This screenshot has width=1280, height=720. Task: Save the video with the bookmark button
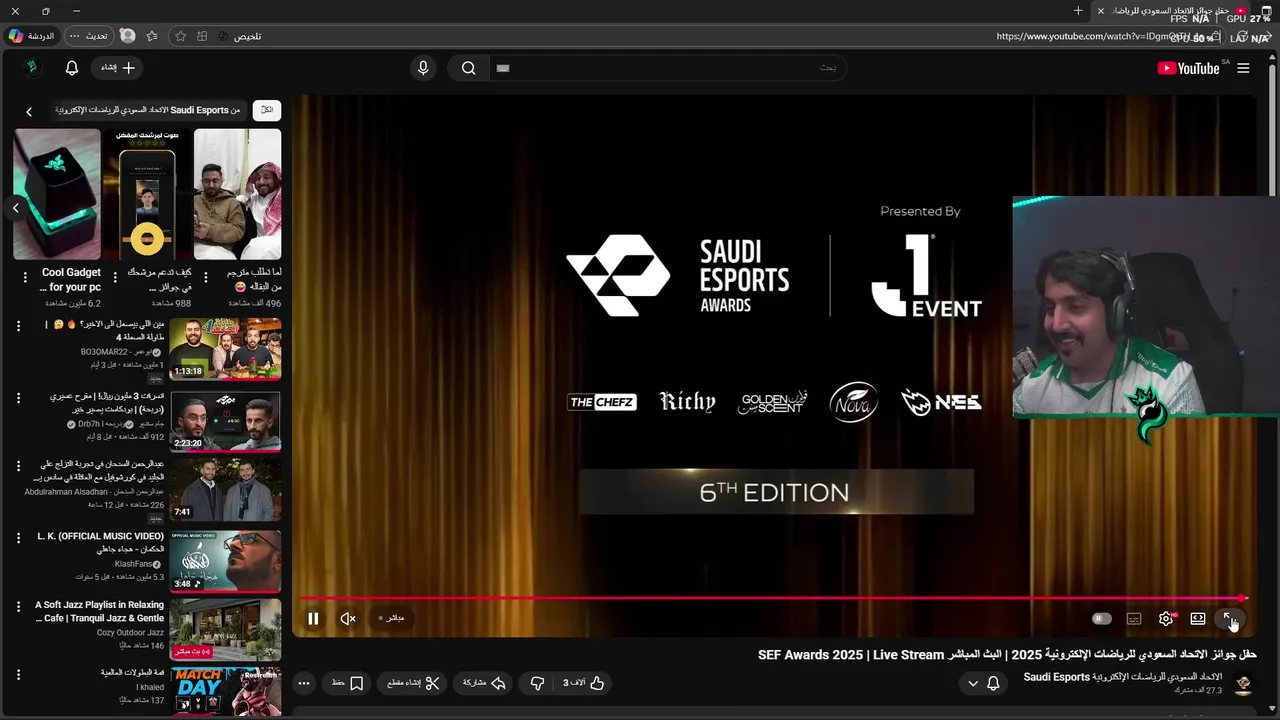coord(348,683)
